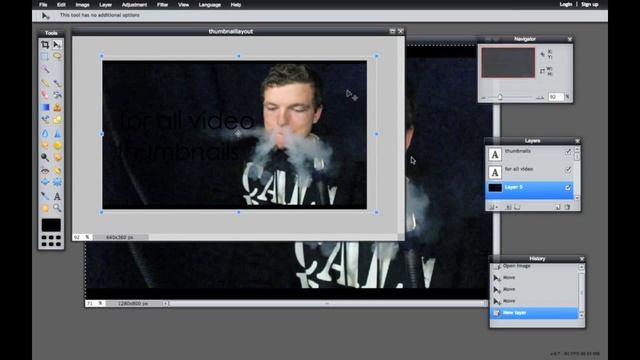Click the History panel scrollbar
This screenshot has width=640, height=360.
click(581, 291)
